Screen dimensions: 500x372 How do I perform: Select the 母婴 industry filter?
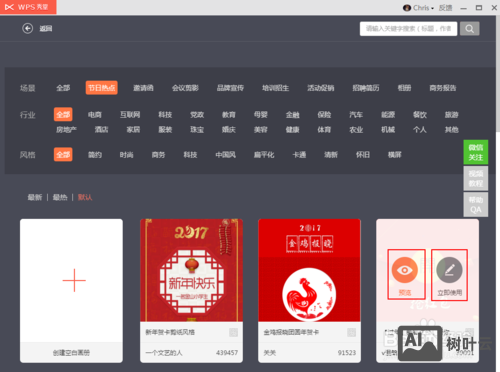tap(261, 115)
